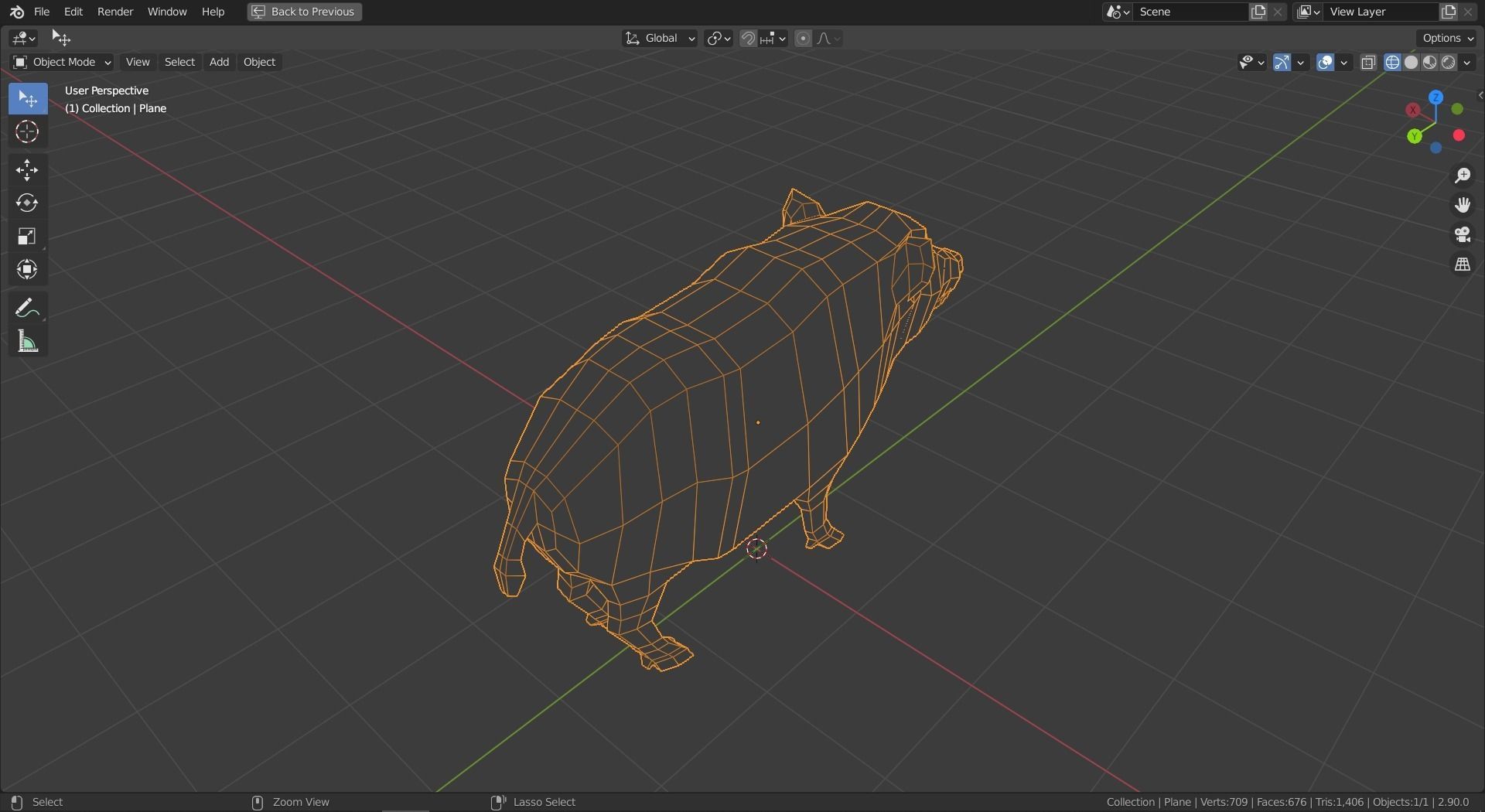
Task: Switch to Rendered shading
Action: [x=1449, y=63]
